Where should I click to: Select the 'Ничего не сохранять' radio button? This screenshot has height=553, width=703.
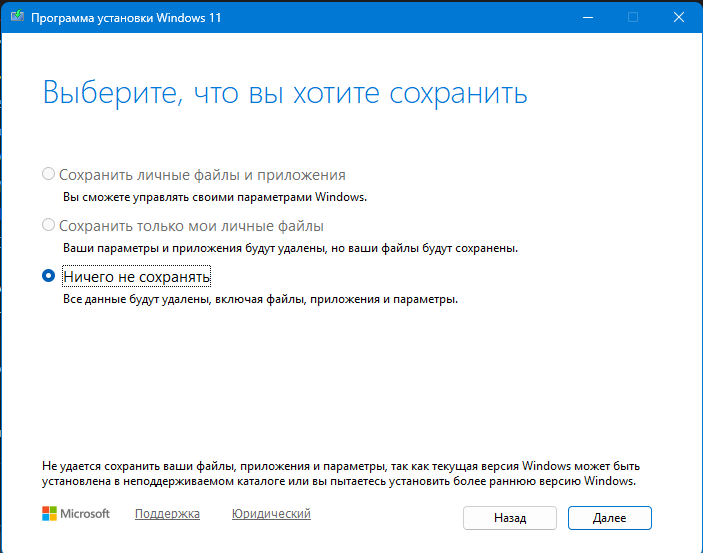[48, 275]
